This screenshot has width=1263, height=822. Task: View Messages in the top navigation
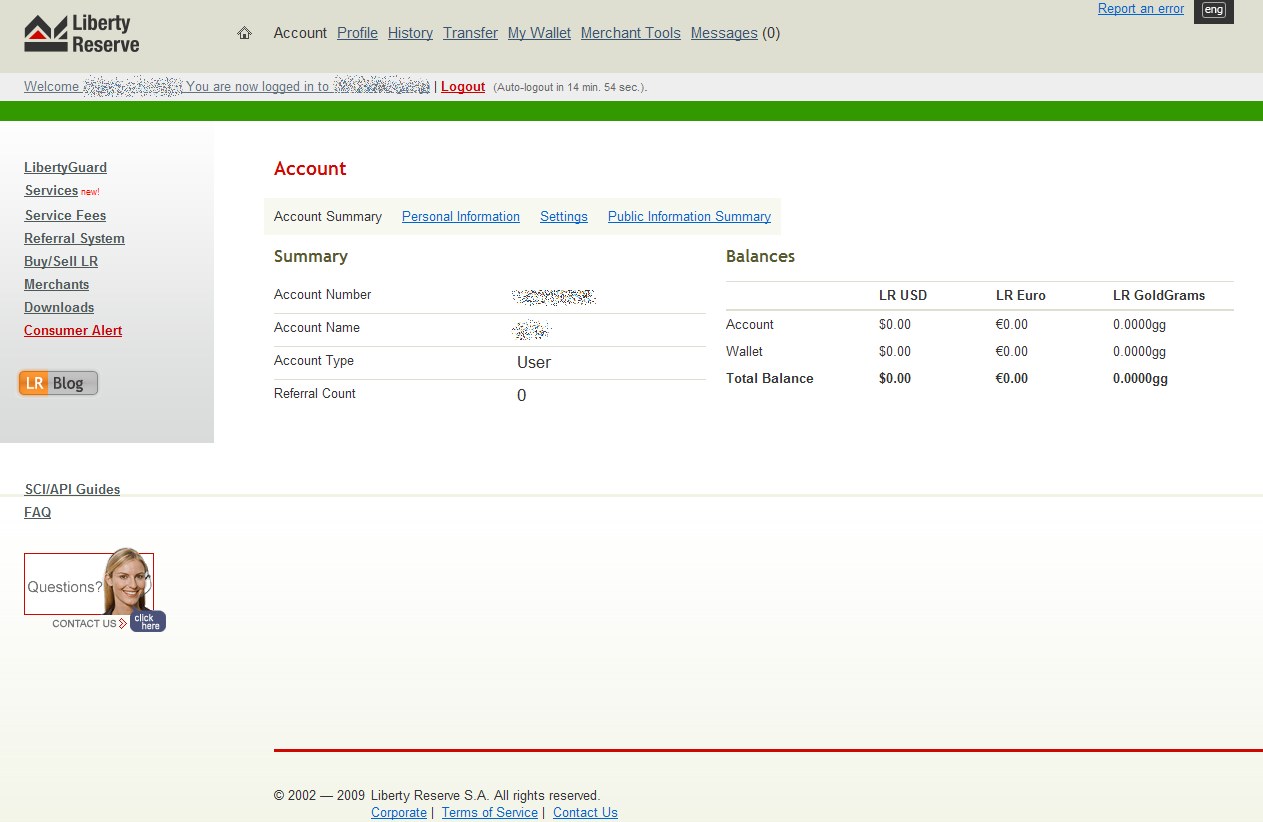pos(724,33)
